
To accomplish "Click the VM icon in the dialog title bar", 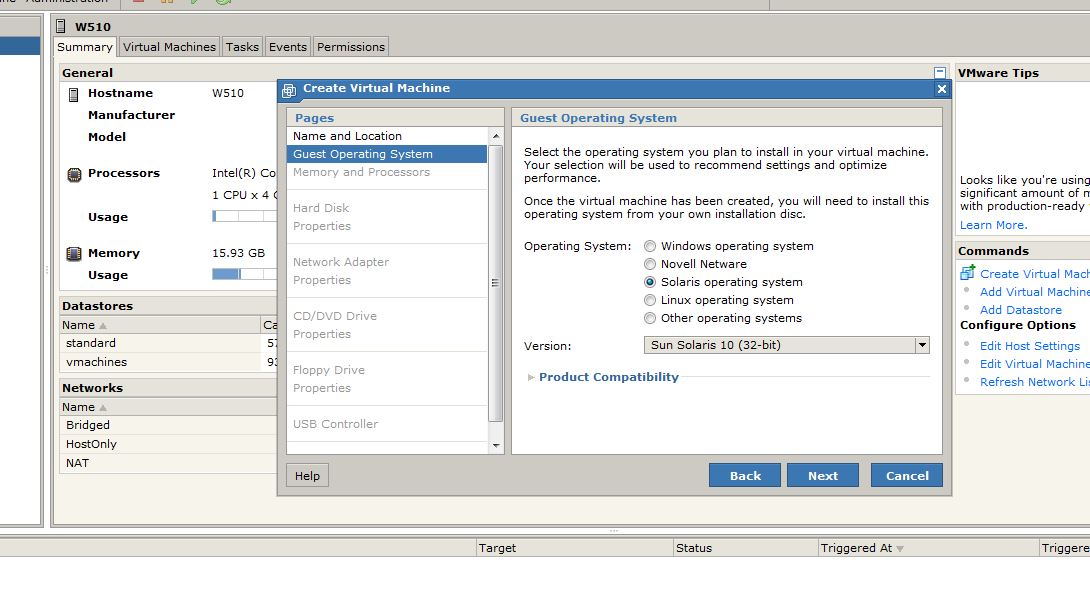I will coord(289,89).
